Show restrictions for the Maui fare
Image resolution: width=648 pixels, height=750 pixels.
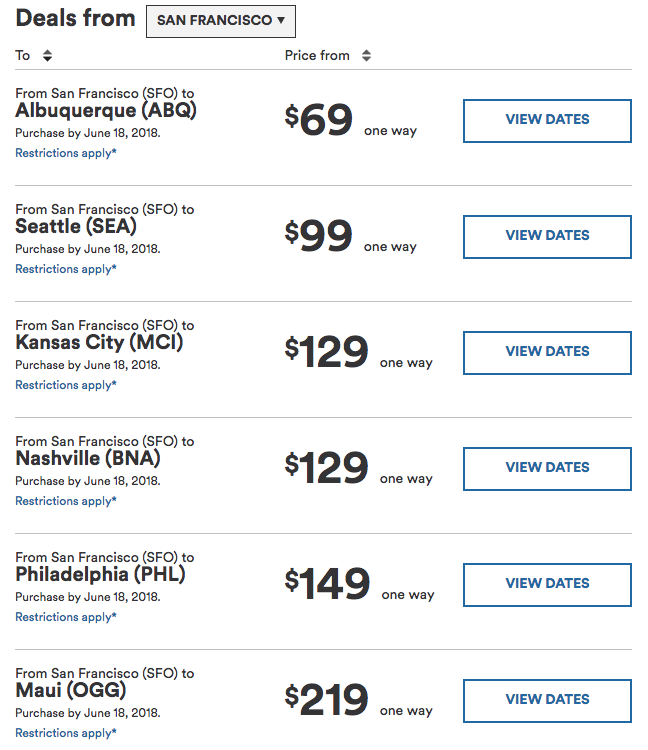66,733
